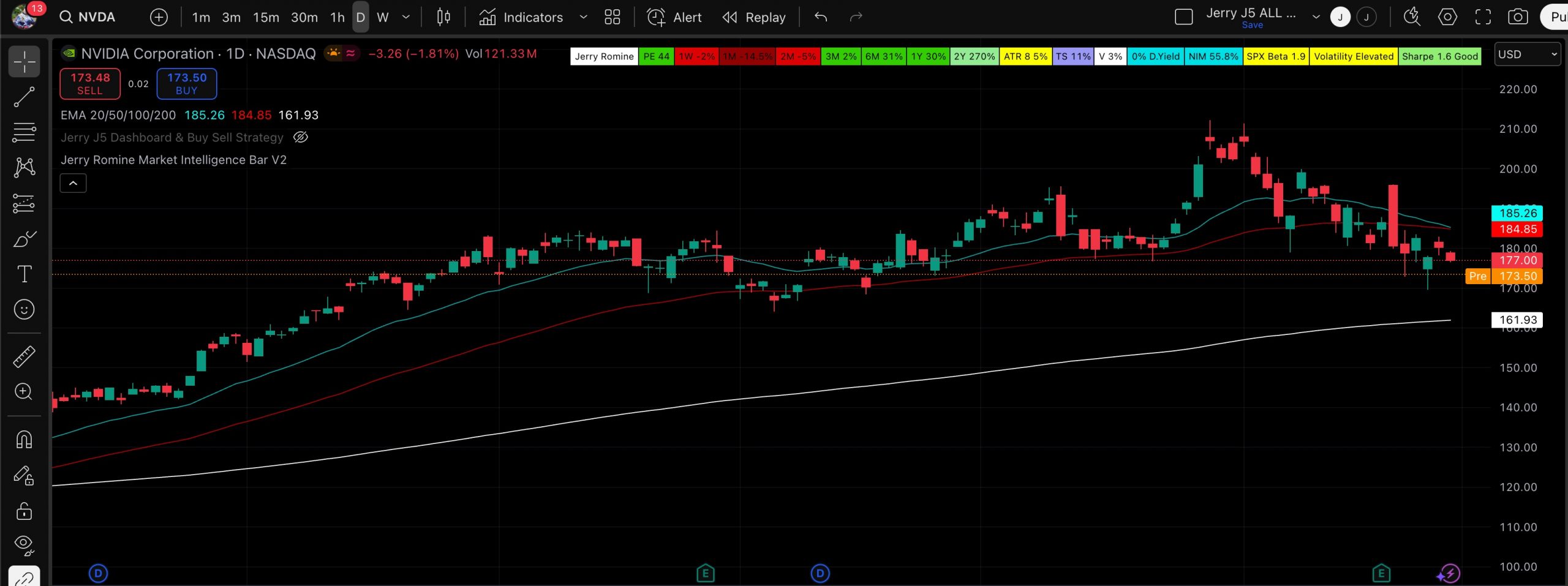The width and height of the screenshot is (1568, 586).
Task: Toggle the lock all drawings icon
Action: coord(24,511)
